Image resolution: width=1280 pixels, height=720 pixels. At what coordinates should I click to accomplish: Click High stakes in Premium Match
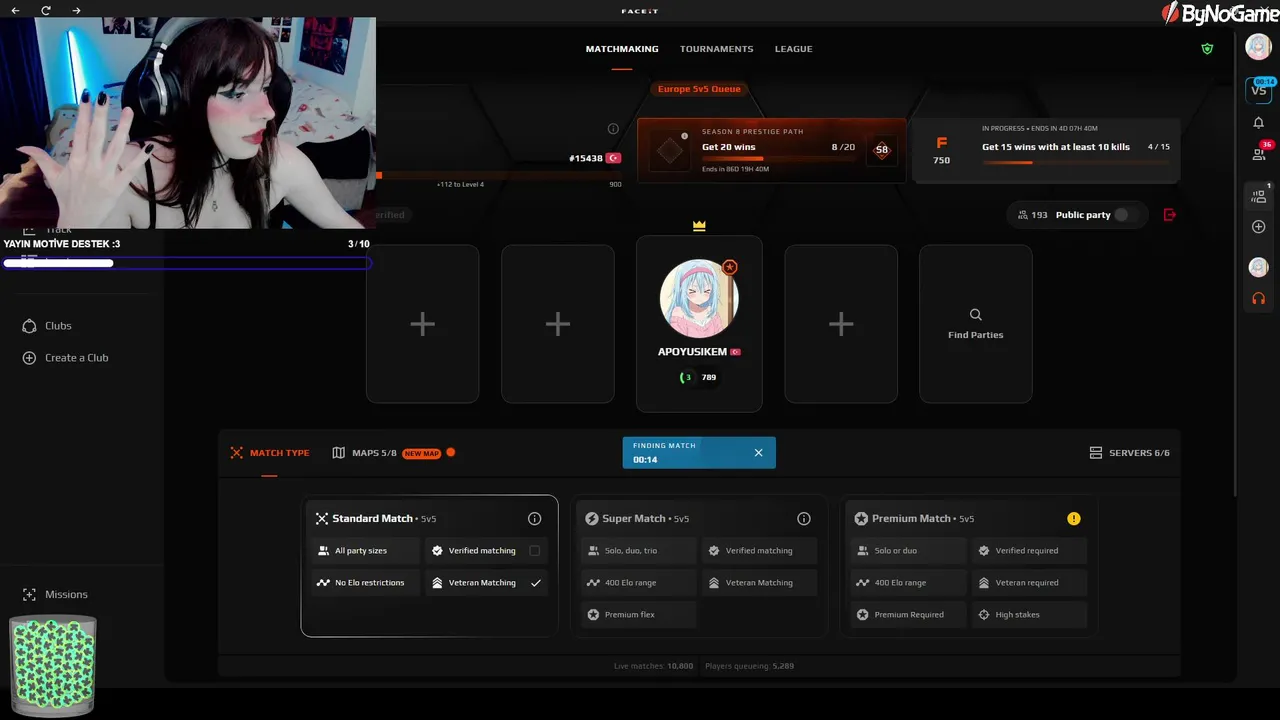pyautogui.click(x=1029, y=614)
